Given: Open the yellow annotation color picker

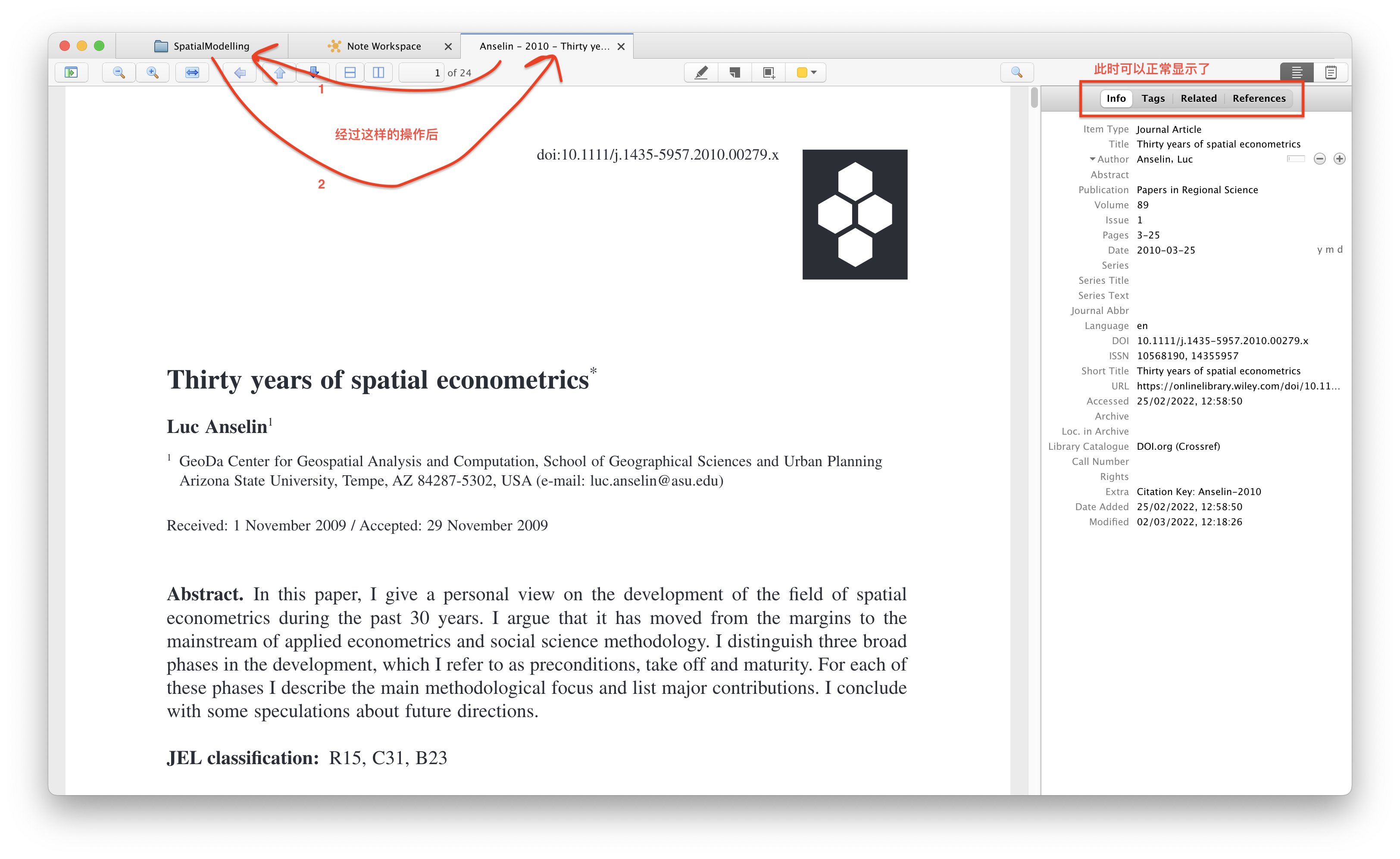Looking at the screenshot, I should 806,72.
